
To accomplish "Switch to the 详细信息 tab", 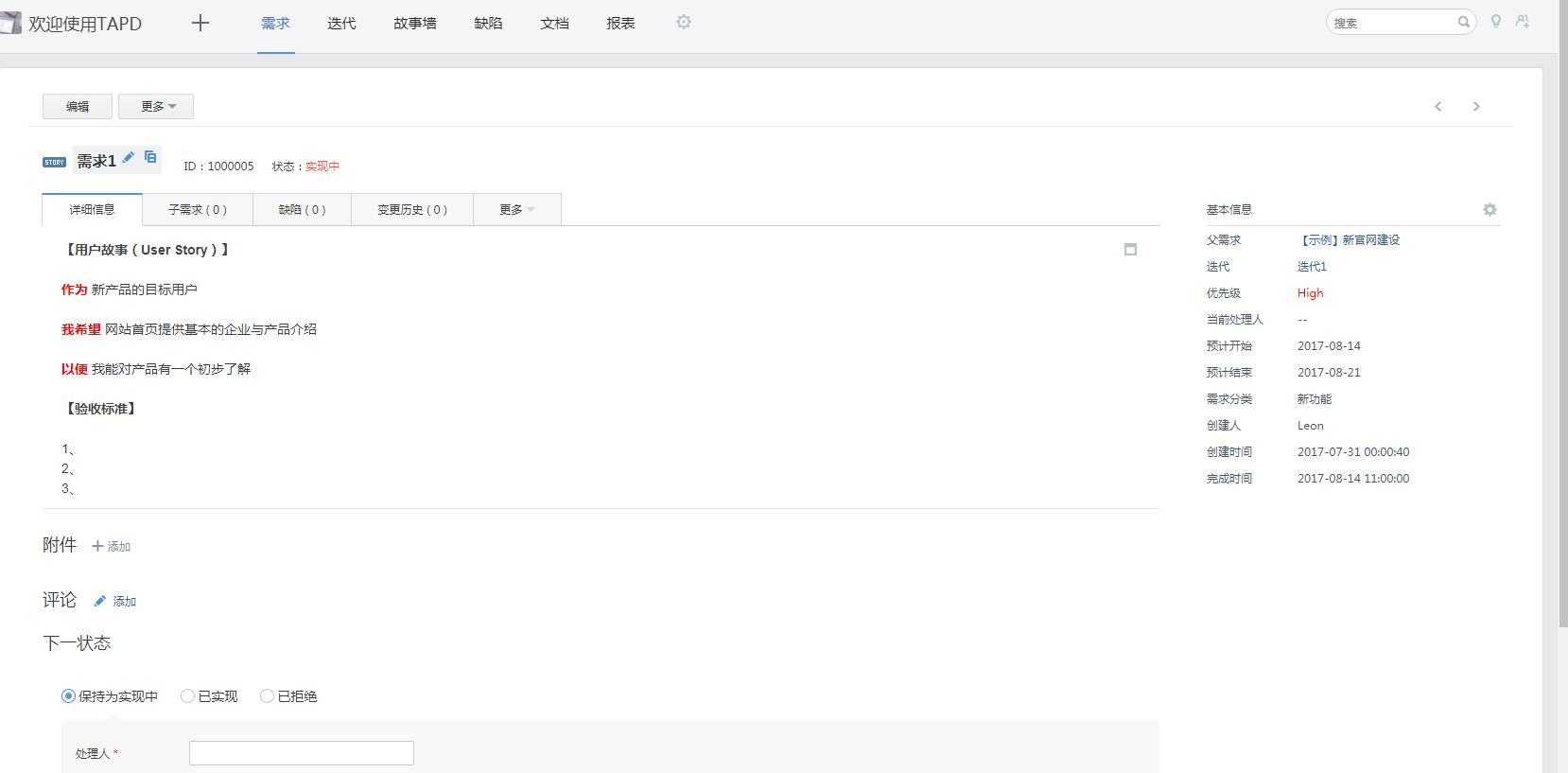I will pos(92,209).
